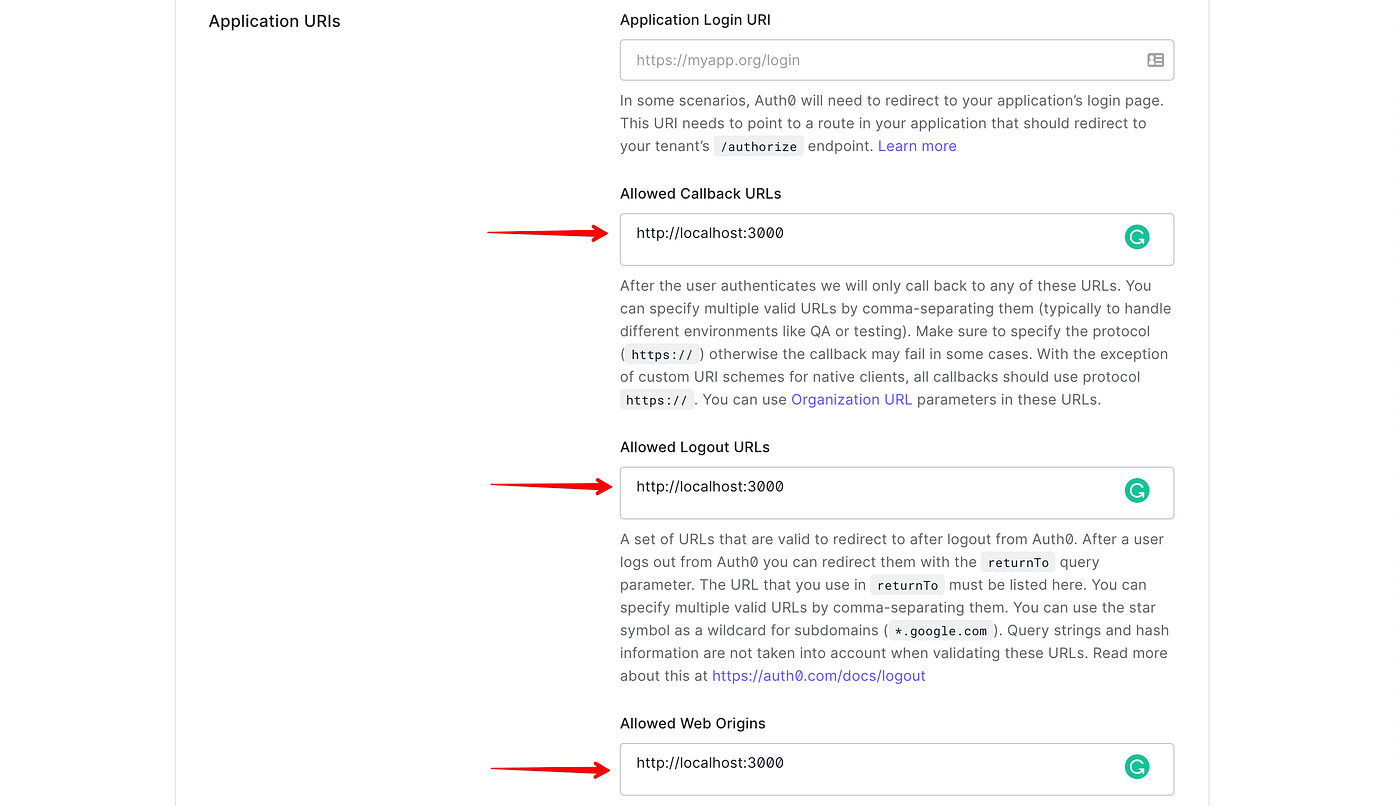Open Grammarly icon on Allowed Logout URLs field
The width and height of the screenshot is (1400, 806).
(1136, 491)
